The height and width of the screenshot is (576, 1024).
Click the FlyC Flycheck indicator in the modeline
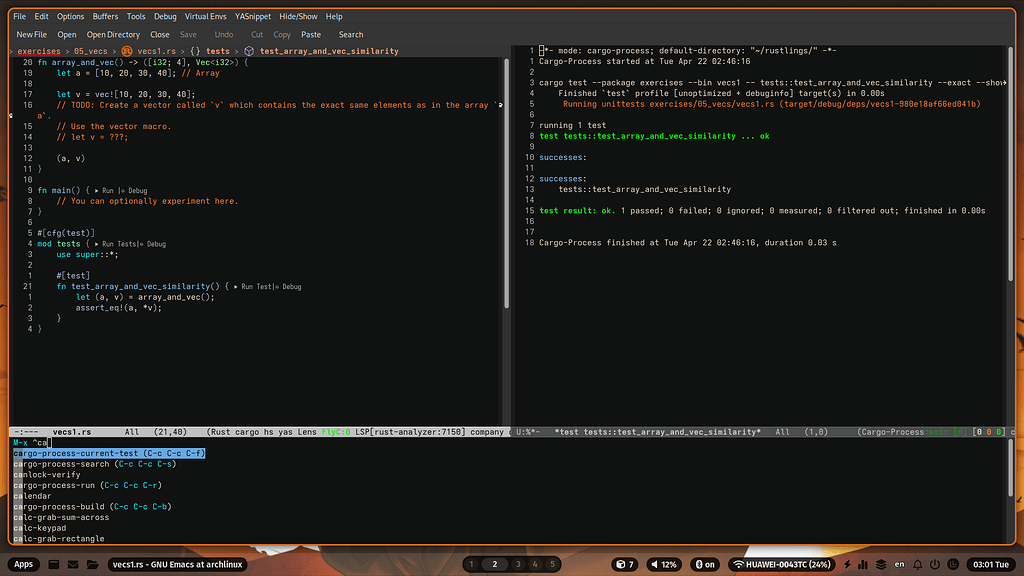[336, 432]
